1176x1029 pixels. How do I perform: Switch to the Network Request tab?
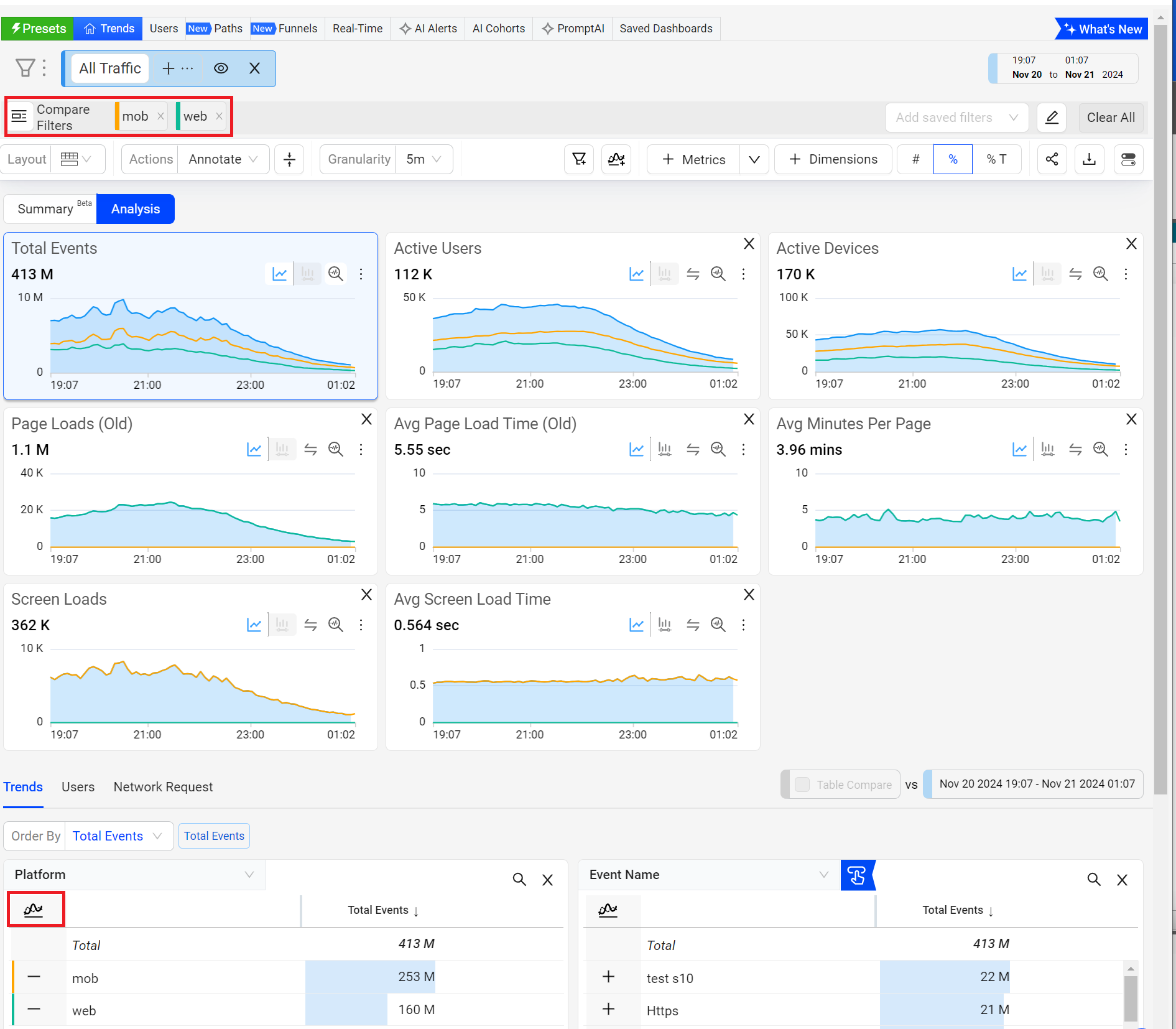pos(163,787)
